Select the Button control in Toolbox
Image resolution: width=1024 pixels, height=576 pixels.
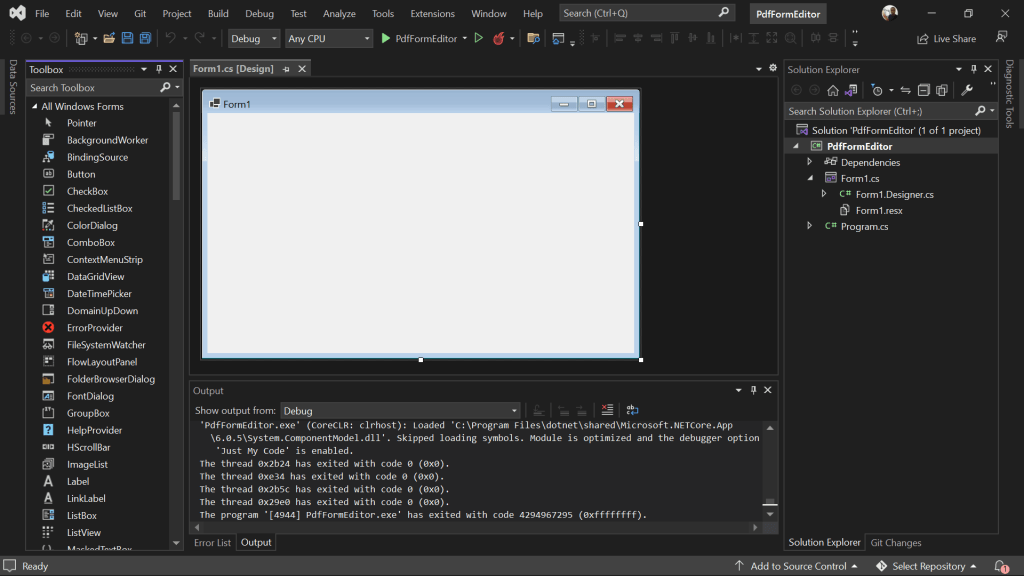[81, 174]
